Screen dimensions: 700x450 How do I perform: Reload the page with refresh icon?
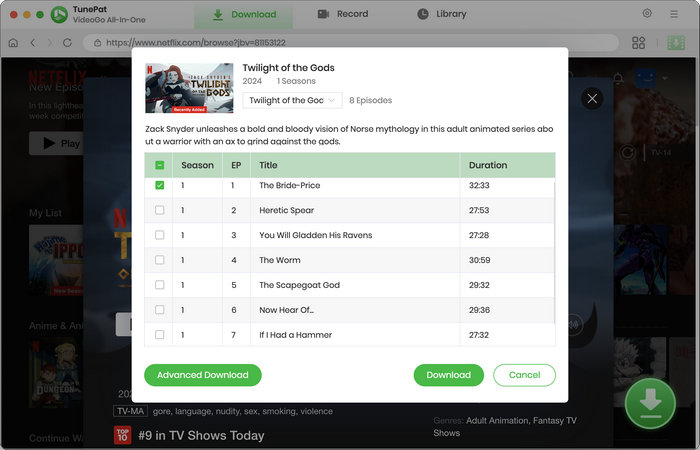pos(67,42)
